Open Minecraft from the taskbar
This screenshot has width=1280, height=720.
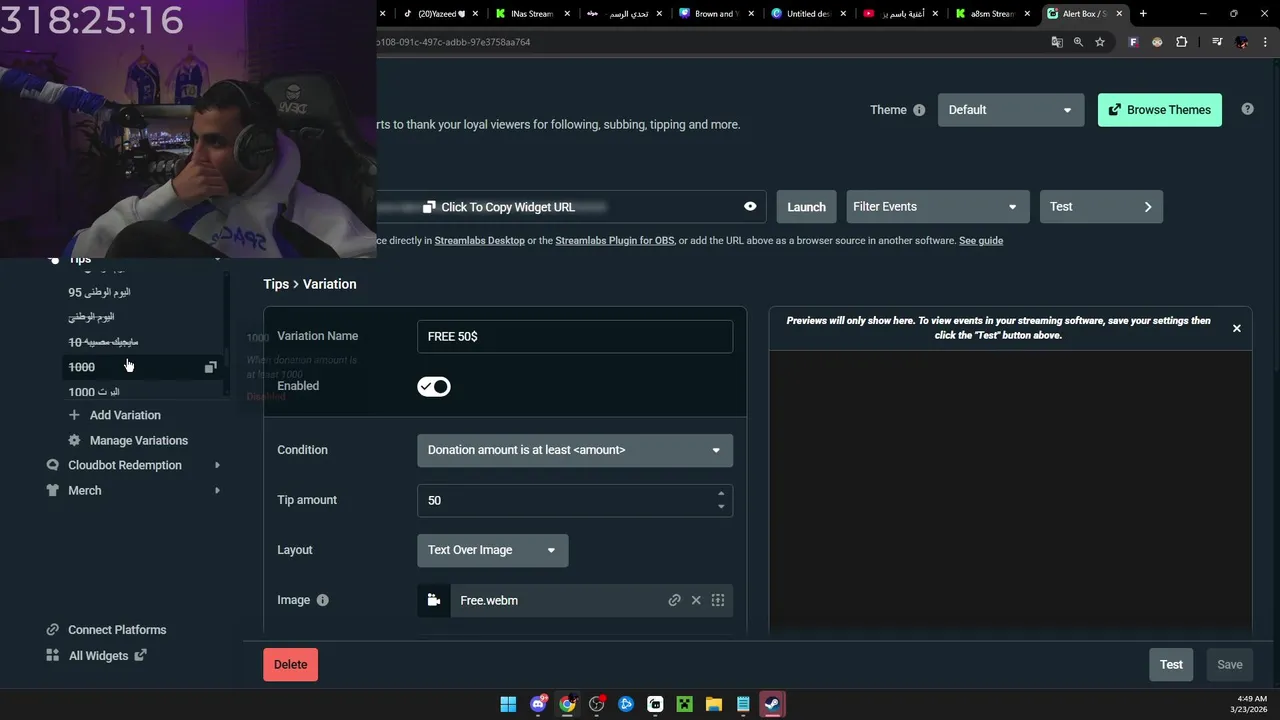point(684,704)
